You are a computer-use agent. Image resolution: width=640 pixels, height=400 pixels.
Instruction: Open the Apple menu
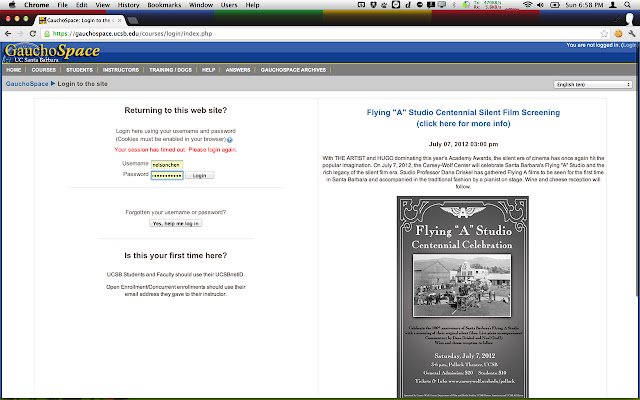[12, 5]
